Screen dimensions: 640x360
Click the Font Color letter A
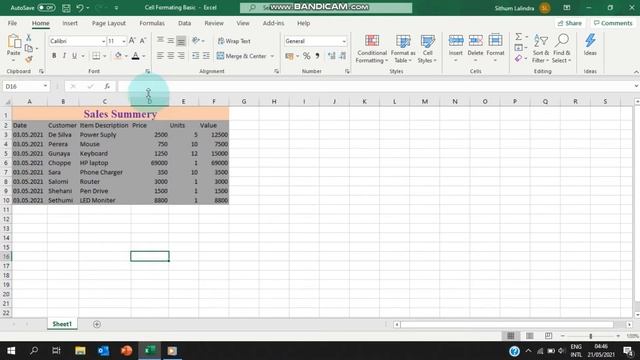pyautogui.click(x=136, y=56)
